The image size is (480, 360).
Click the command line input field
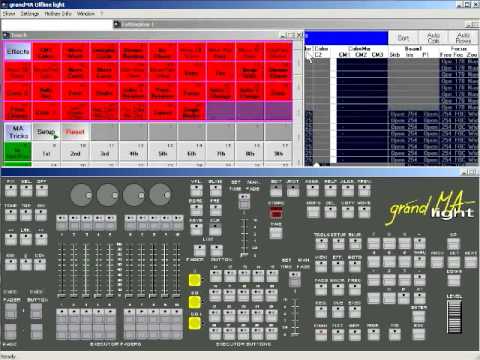(57, 25)
